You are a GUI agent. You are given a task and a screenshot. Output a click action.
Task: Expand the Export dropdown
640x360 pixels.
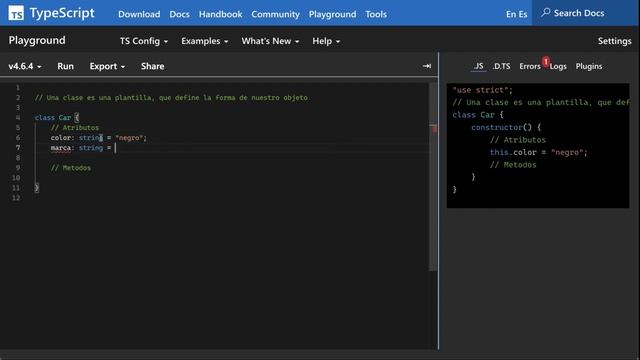(107, 66)
